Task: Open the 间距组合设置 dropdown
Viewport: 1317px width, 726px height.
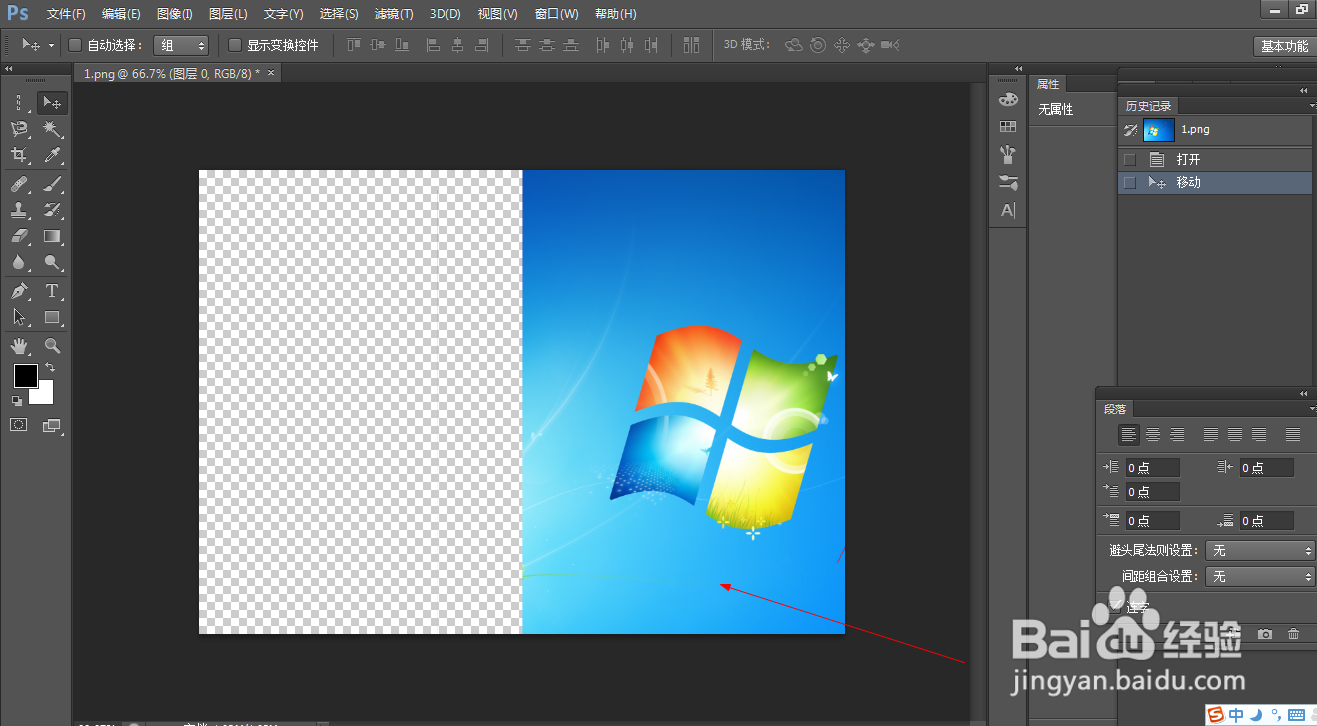Action: [1260, 577]
